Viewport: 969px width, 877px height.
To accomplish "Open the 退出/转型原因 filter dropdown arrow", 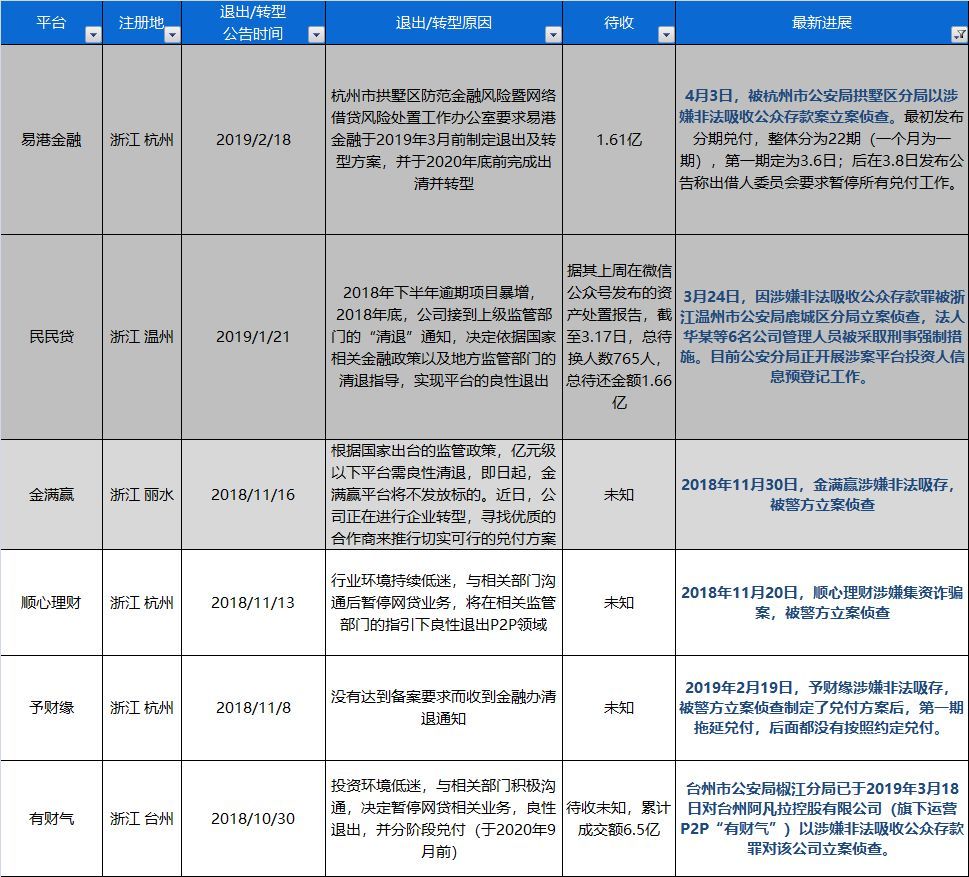I will pyautogui.click(x=553, y=35).
